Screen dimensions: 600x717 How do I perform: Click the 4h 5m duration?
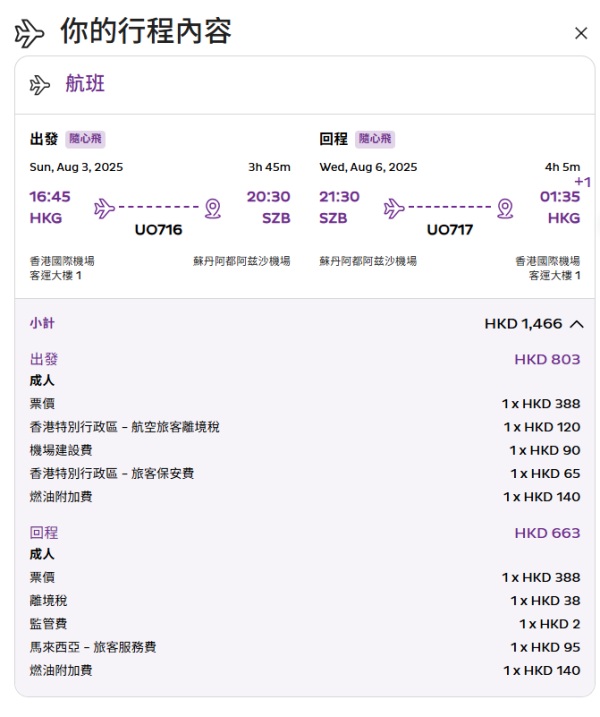click(562, 167)
